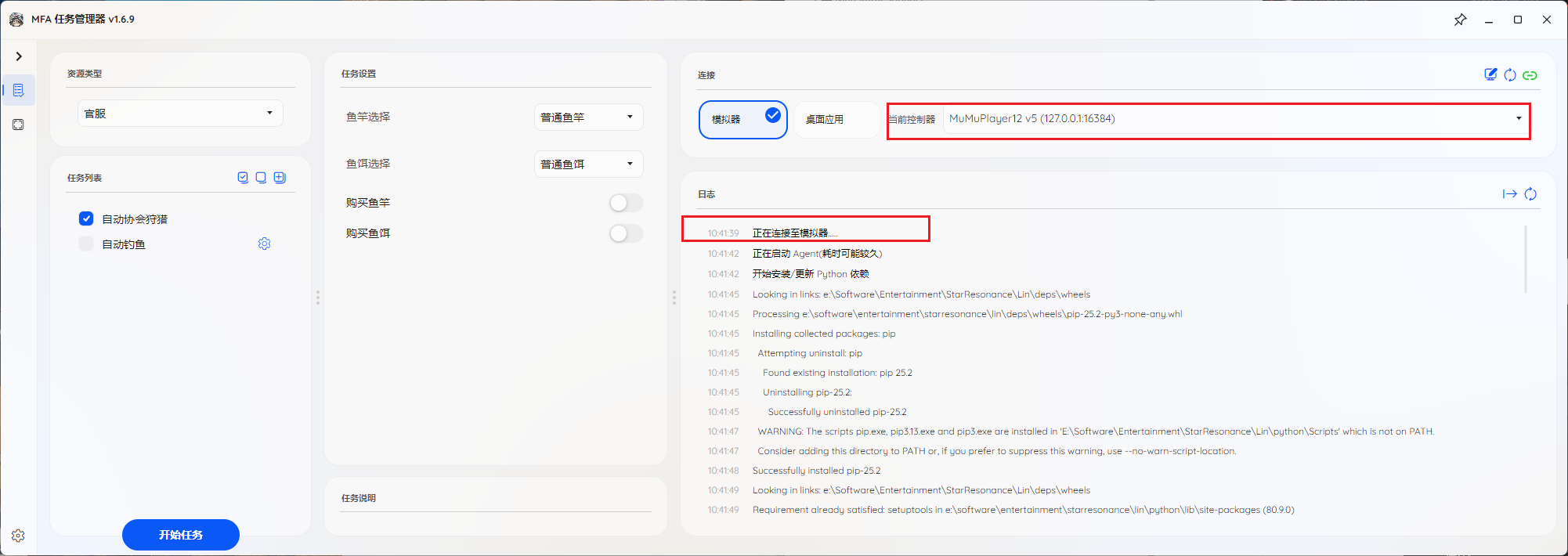The image size is (1568, 556).
Task: Click the green link connect icon
Action: [1530, 75]
